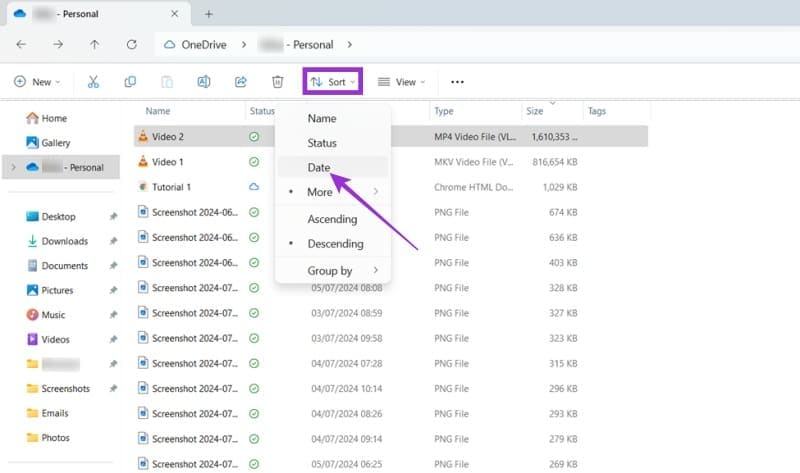The image size is (800, 473).
Task: Open Downloads in the sidebar
Action: pyautogui.click(x=57, y=241)
